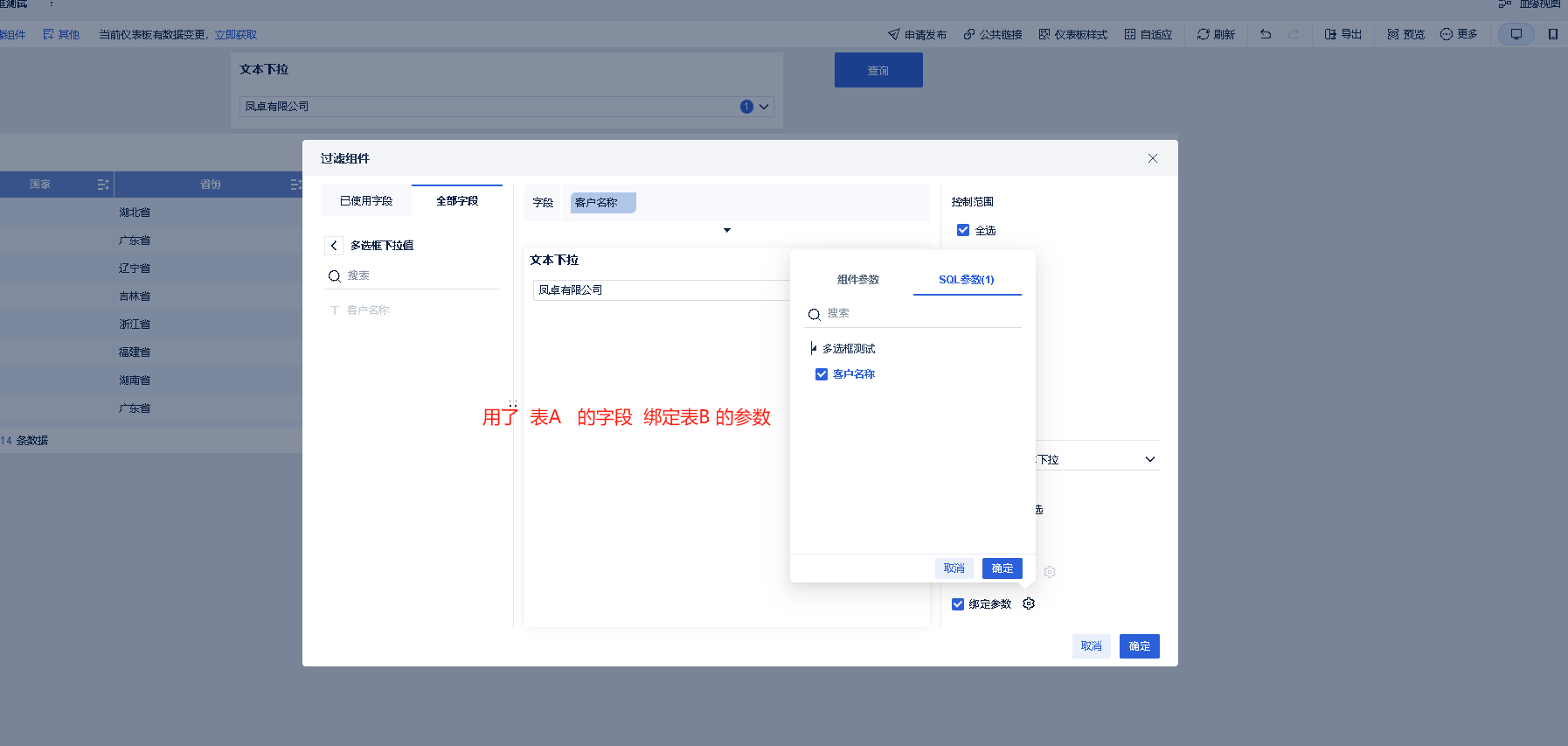Open the 更多 more options icon
Viewport: 1568px width, 746px height.
[x=1447, y=34]
